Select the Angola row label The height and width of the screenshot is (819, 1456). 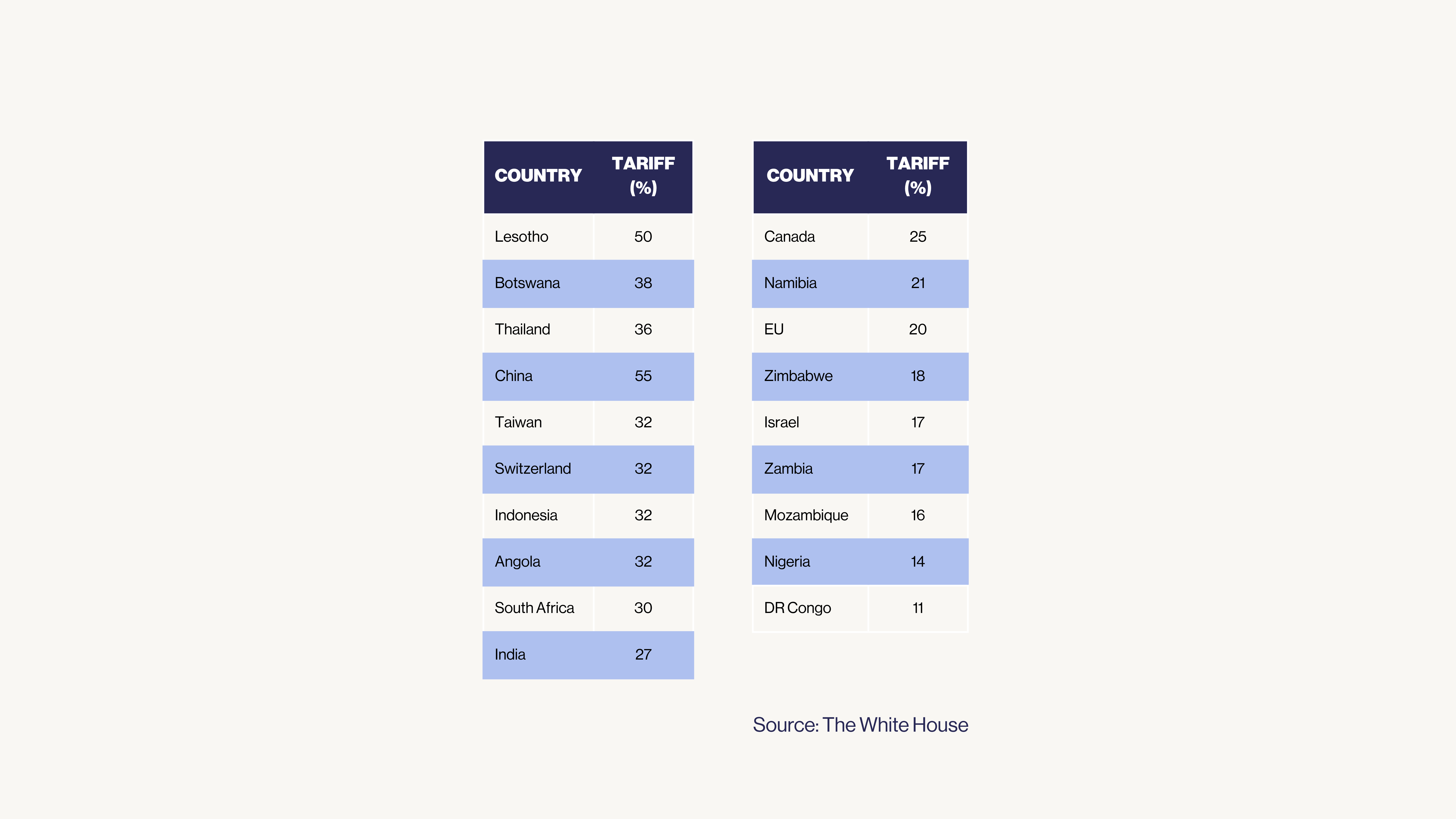517,561
